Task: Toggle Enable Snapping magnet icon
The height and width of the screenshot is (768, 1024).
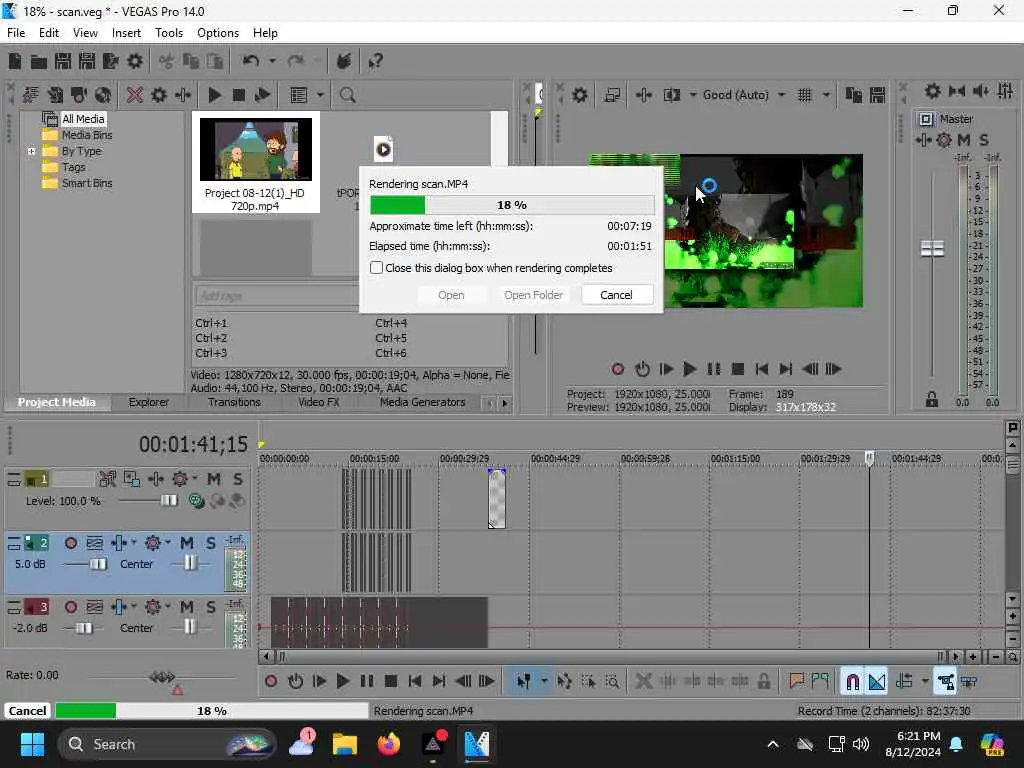Action: coord(852,682)
